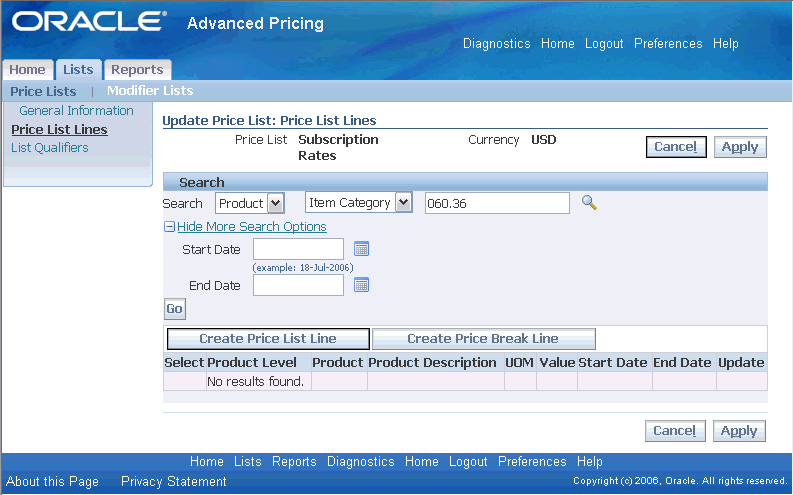This screenshot has width=793, height=495.
Task: Open Price List Lines in side navigation
Action: pyautogui.click(x=59, y=129)
